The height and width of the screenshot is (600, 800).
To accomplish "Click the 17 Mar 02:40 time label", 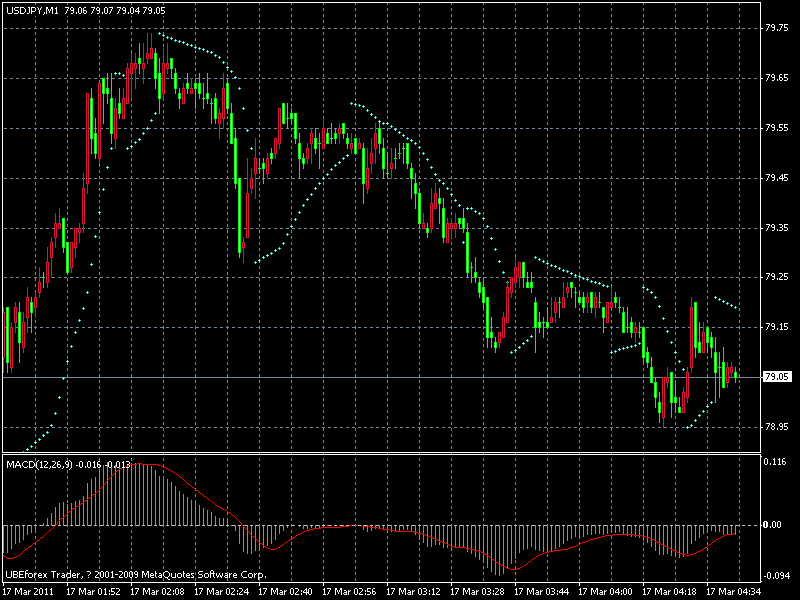I will [285, 592].
